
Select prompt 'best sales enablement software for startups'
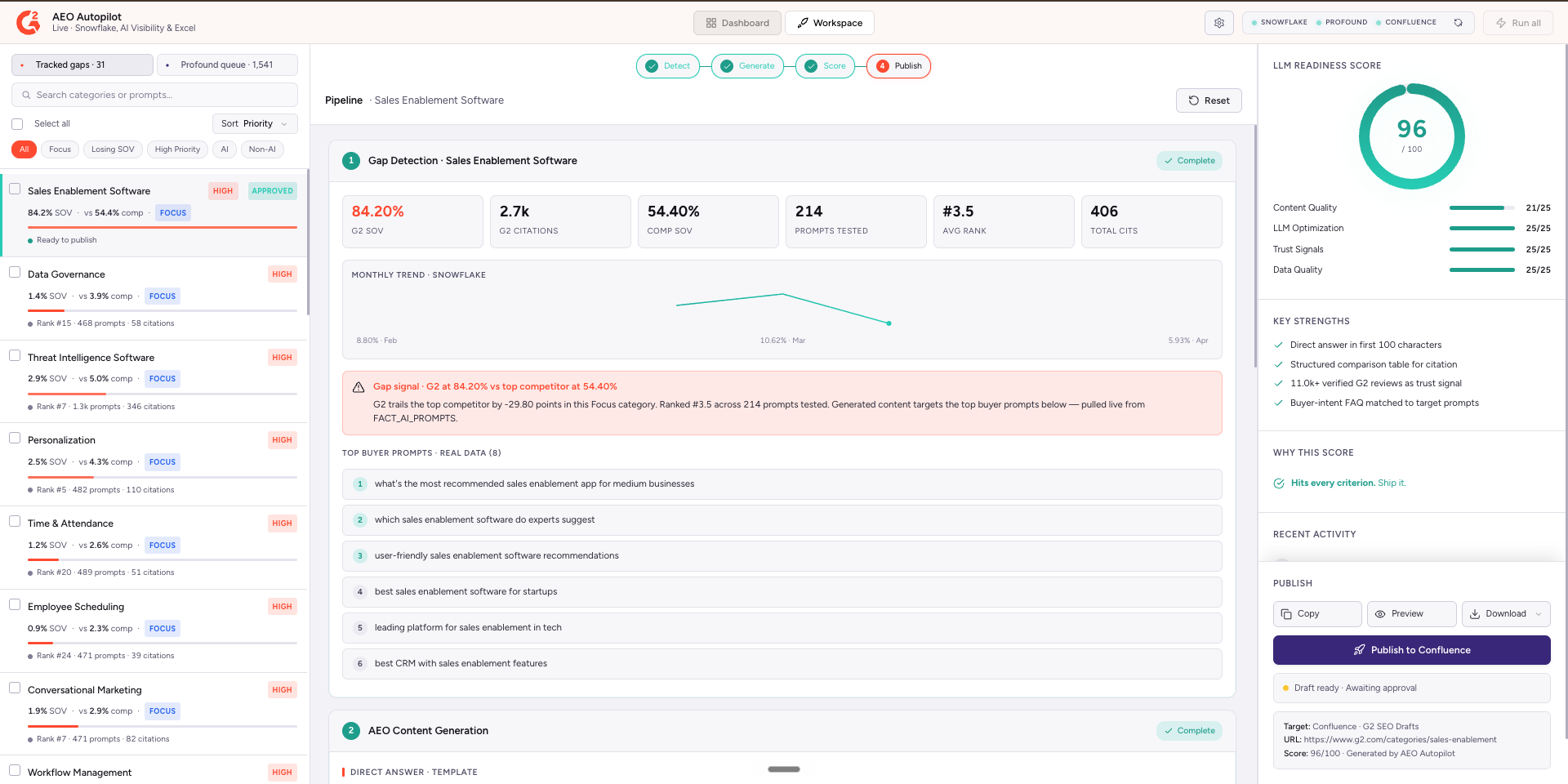pos(782,592)
